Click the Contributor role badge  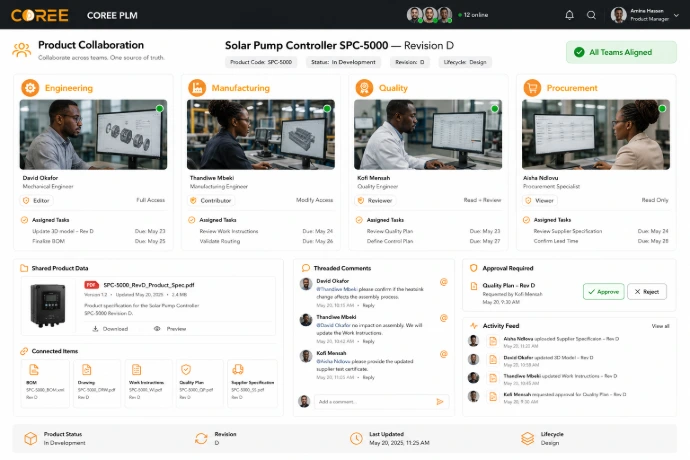211,201
